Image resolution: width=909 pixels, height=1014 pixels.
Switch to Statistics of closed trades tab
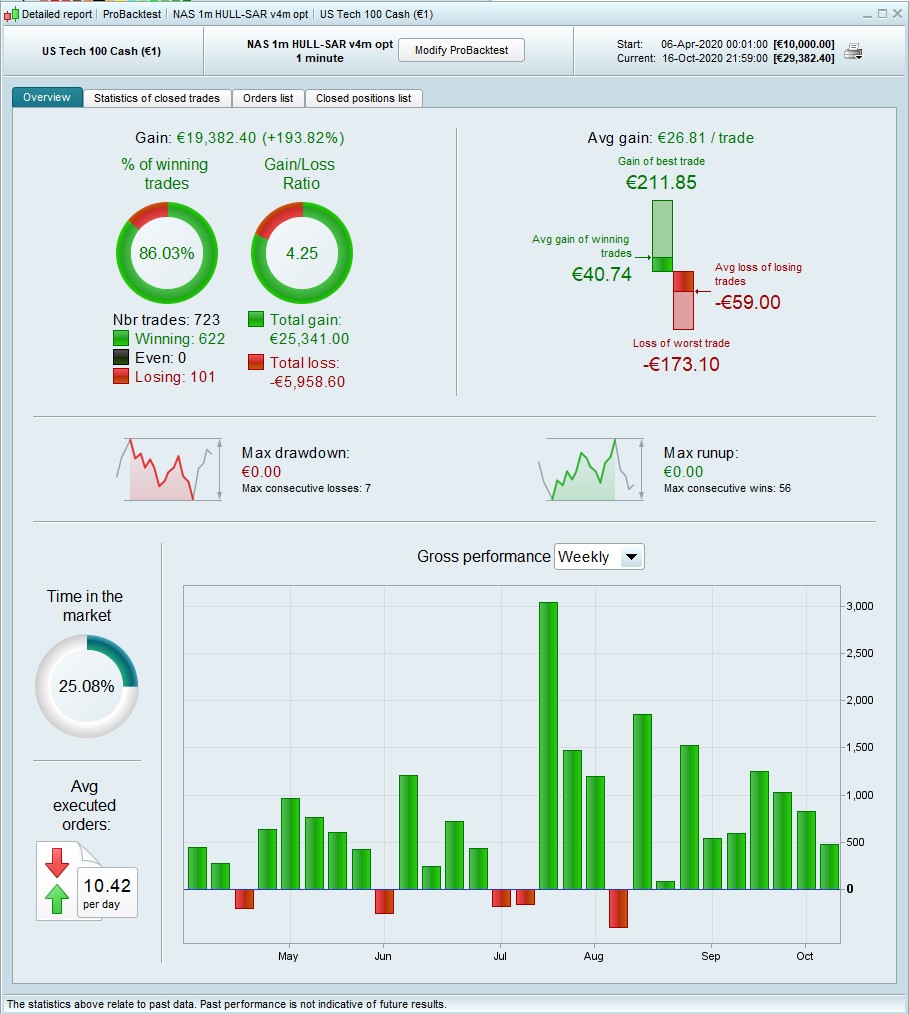pyautogui.click(x=156, y=98)
